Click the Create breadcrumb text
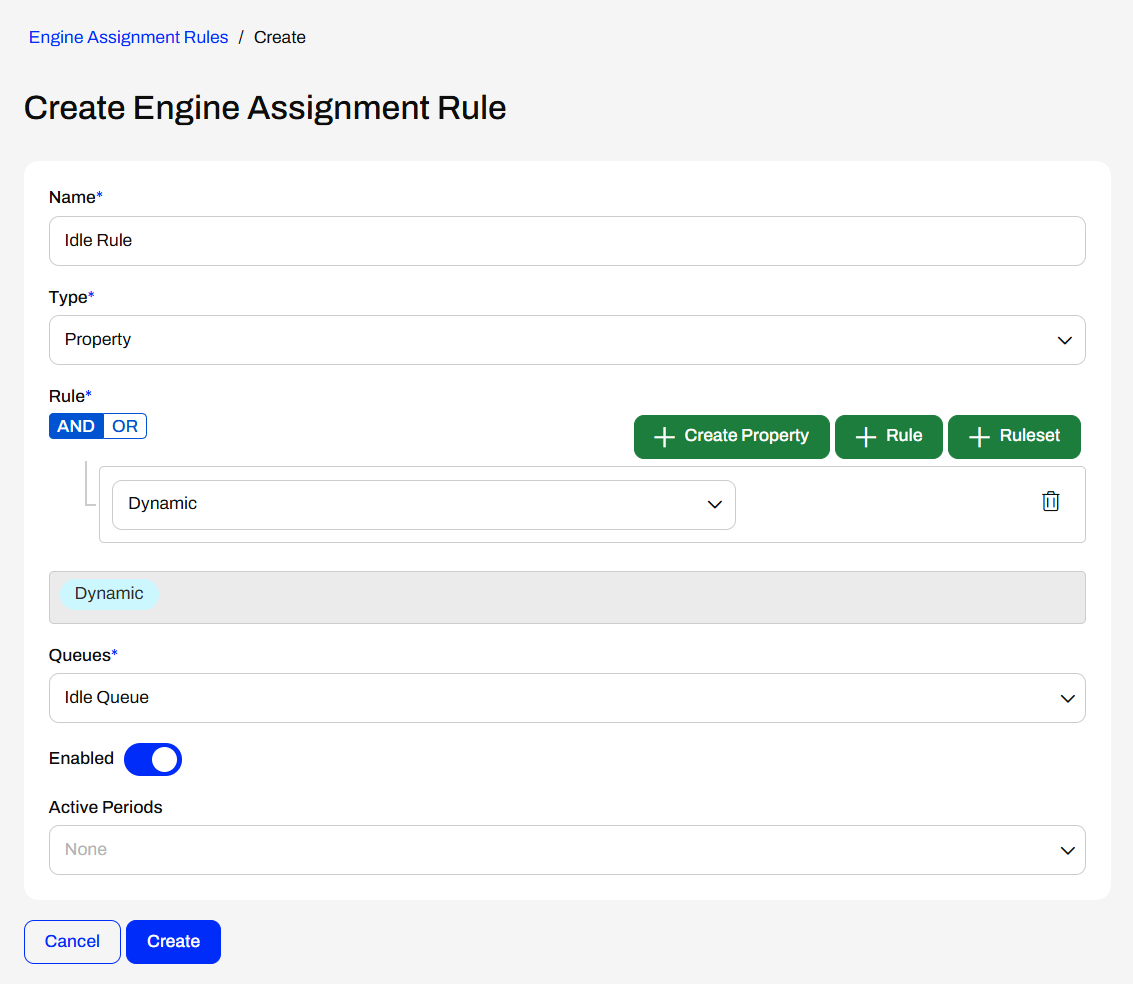Image resolution: width=1133 pixels, height=984 pixels. (280, 37)
